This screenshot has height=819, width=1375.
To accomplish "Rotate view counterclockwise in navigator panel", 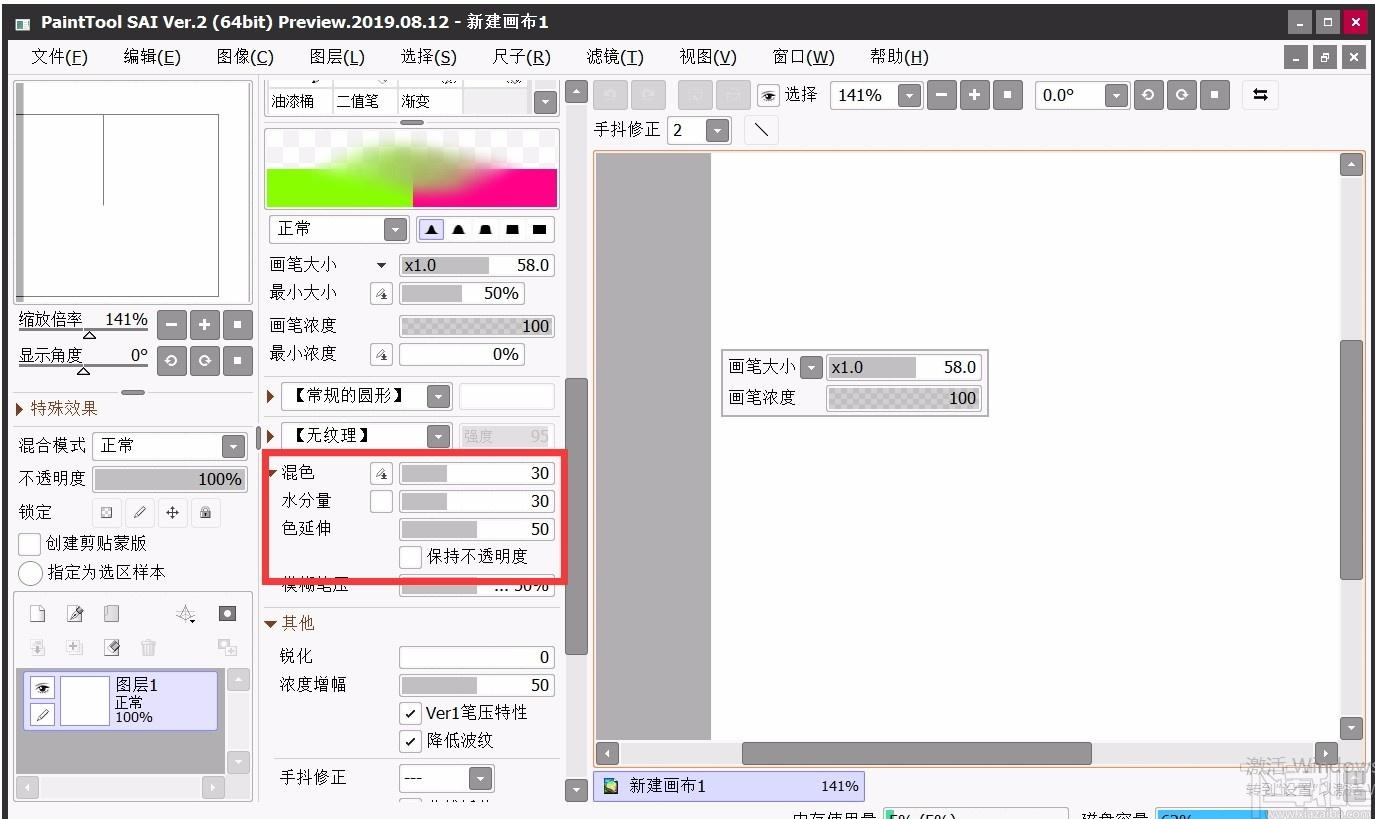I will coord(172,360).
